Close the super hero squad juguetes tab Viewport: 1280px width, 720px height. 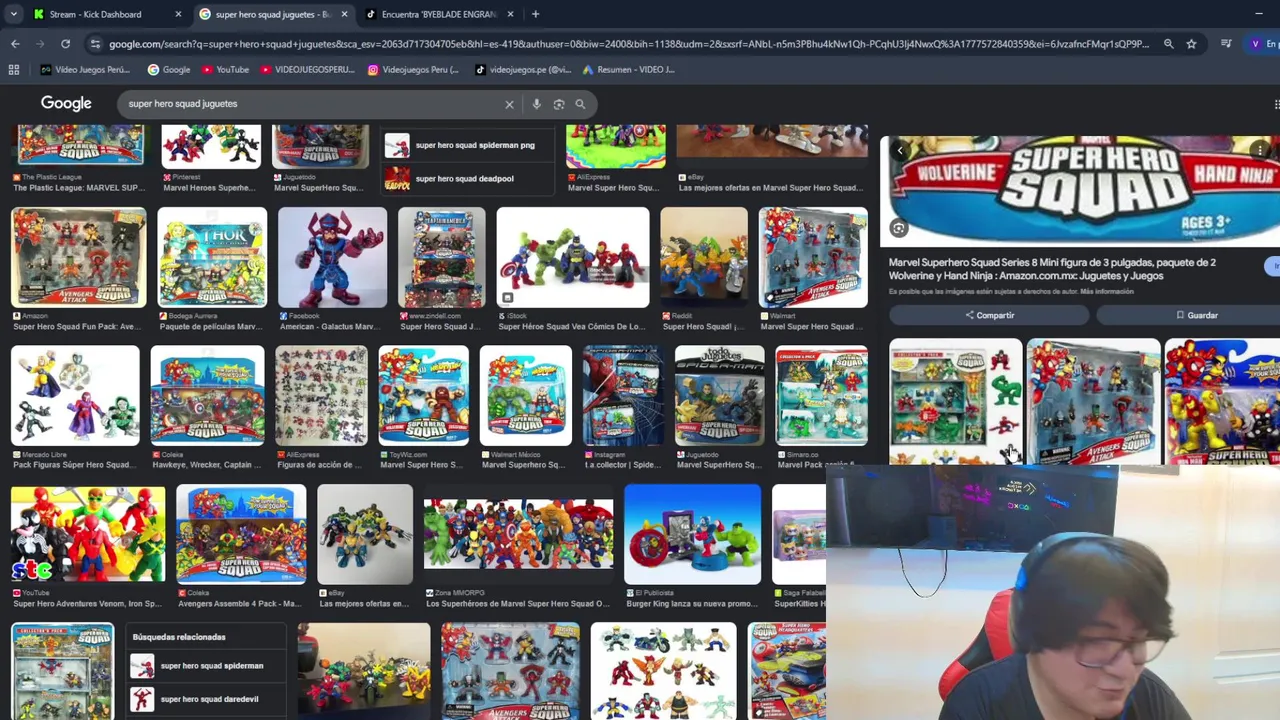click(x=344, y=14)
